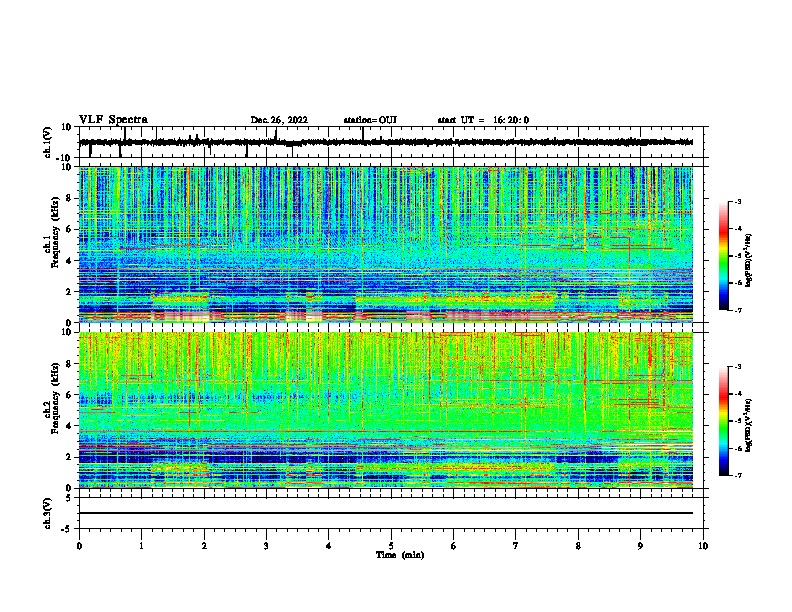This screenshot has height=612, width=792.
Task: Select the "start UT = 16:20:0" header text
Action: tap(483, 120)
